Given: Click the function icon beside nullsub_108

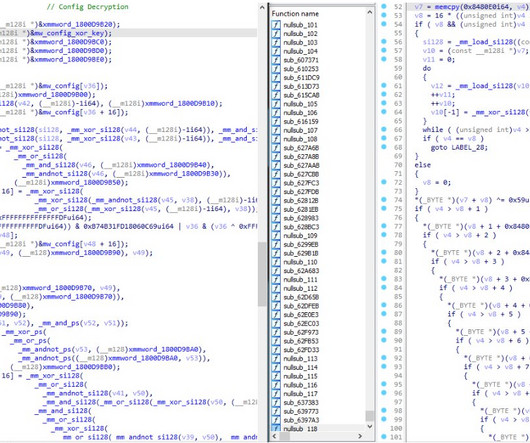Looking at the screenshot, I should pos(276,139).
